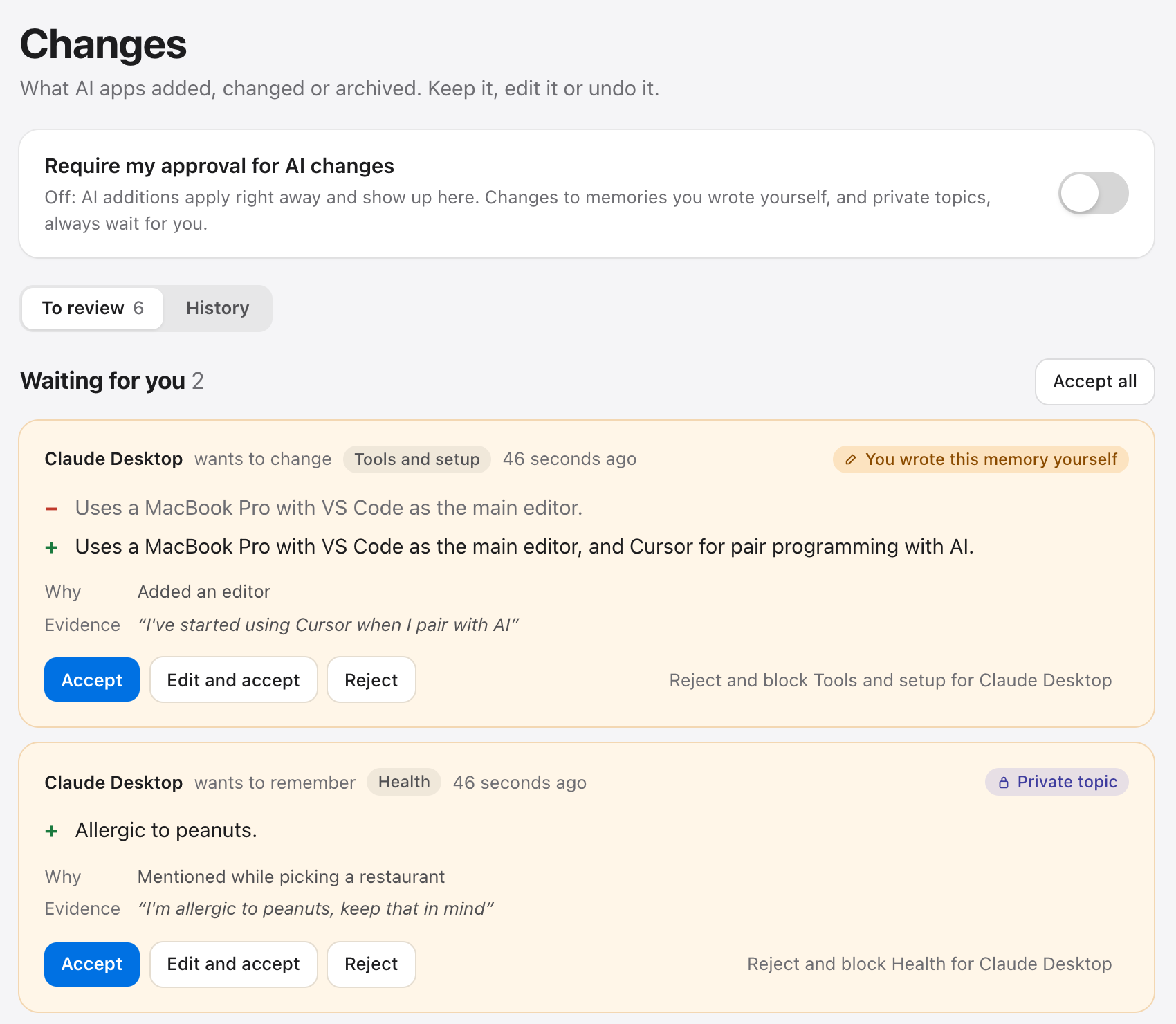The width and height of the screenshot is (1176, 1024).
Task: Reject the Tools and setup change
Action: tap(371, 680)
